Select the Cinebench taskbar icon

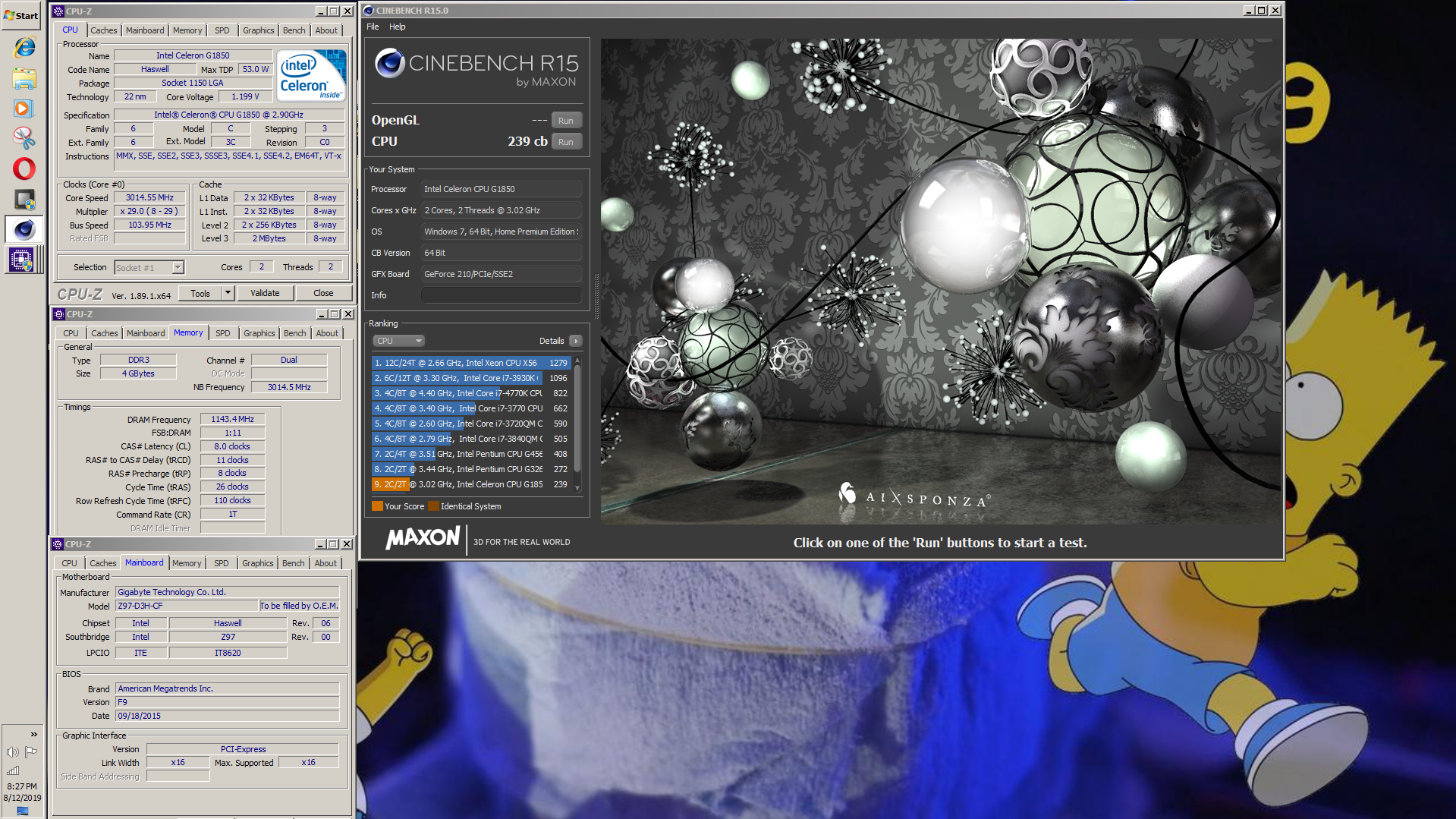click(24, 229)
